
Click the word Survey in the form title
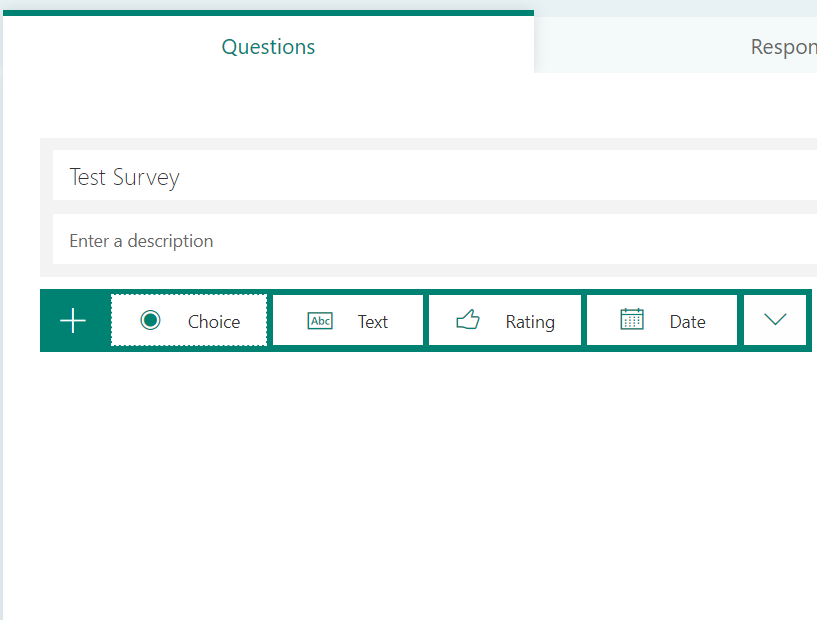pos(146,178)
